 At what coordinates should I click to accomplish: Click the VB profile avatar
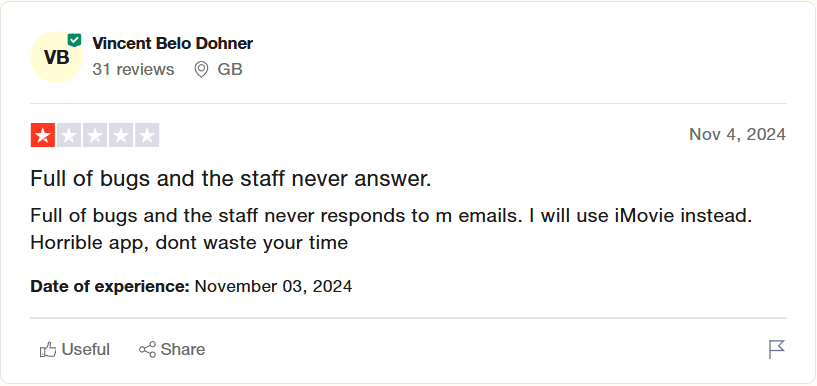pos(56,57)
